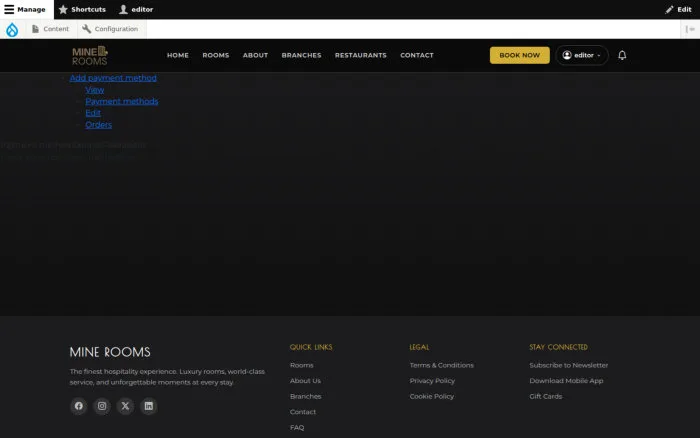Open the Edit tab link

[93, 113]
